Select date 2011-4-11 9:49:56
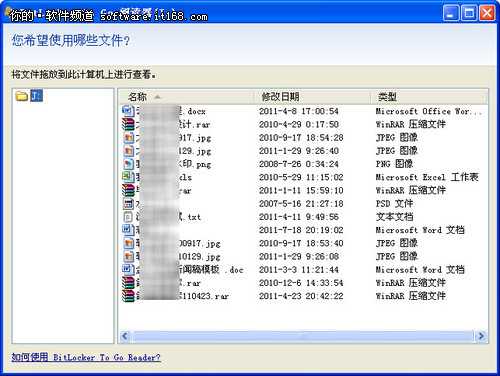 pyautogui.click(x=299, y=217)
